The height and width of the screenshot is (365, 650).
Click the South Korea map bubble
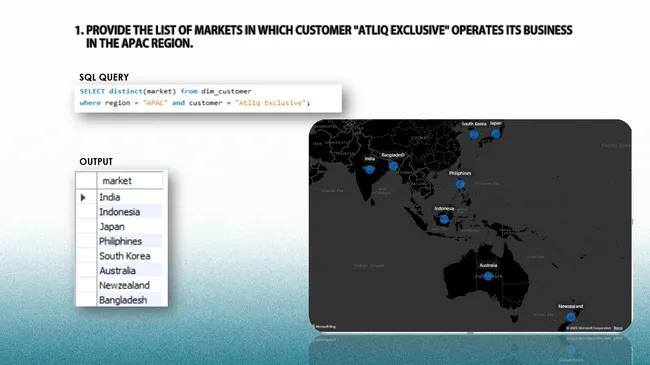[474, 134]
